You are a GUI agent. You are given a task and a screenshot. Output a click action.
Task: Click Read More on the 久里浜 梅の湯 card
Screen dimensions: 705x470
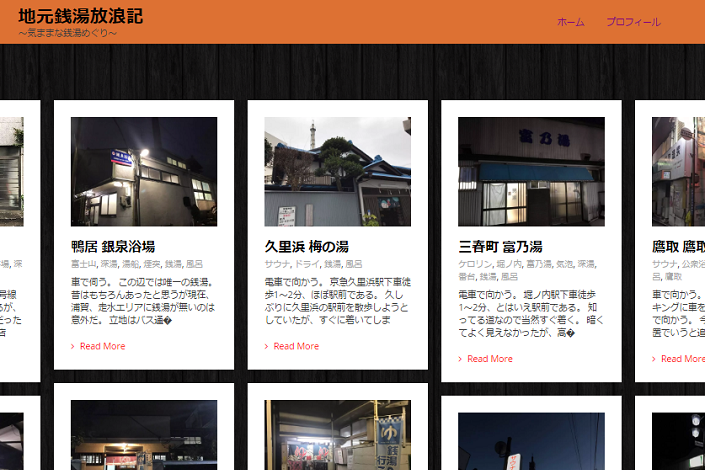pyautogui.click(x=296, y=346)
